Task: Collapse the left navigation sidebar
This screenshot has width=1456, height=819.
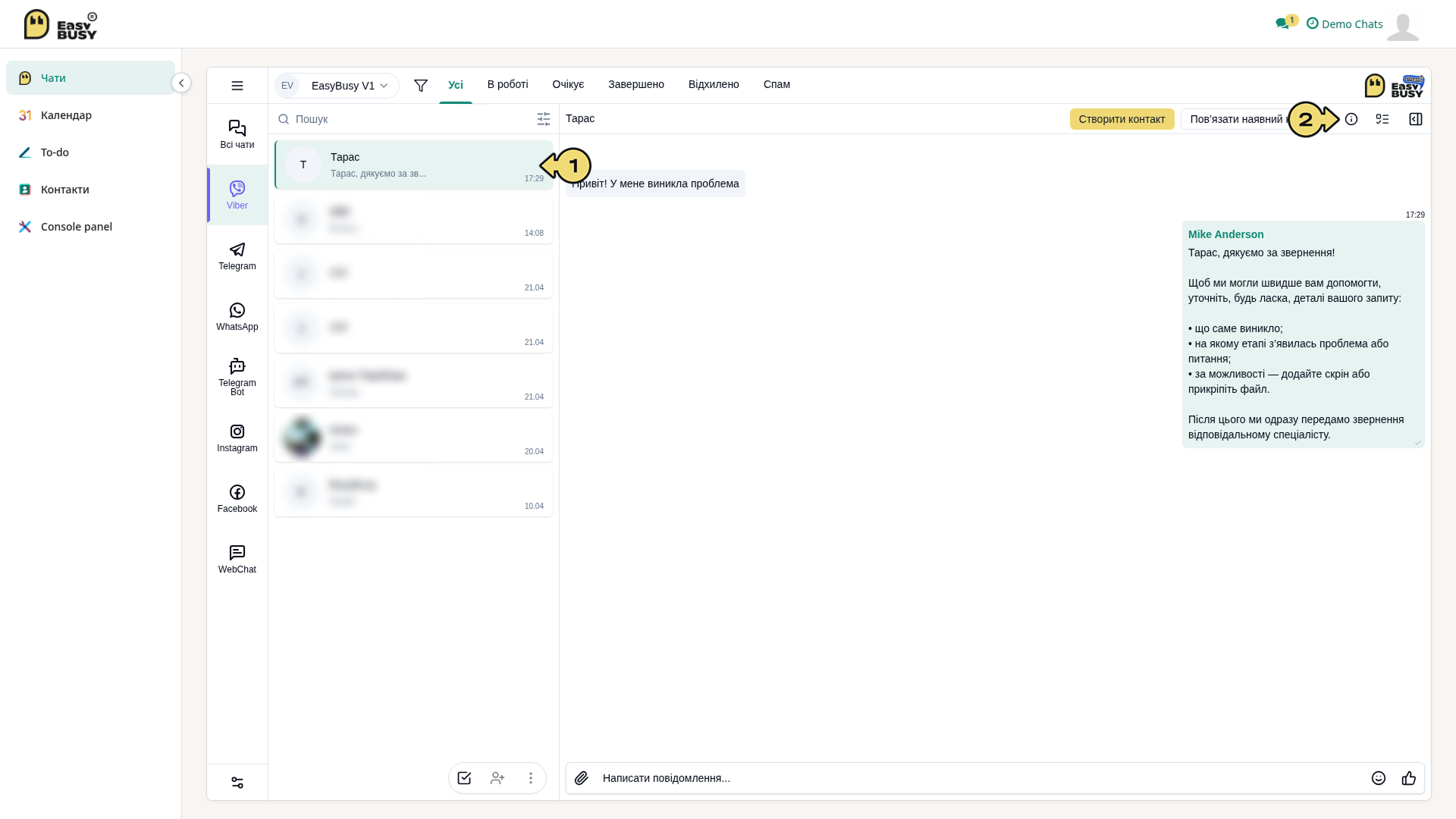Action: [181, 83]
